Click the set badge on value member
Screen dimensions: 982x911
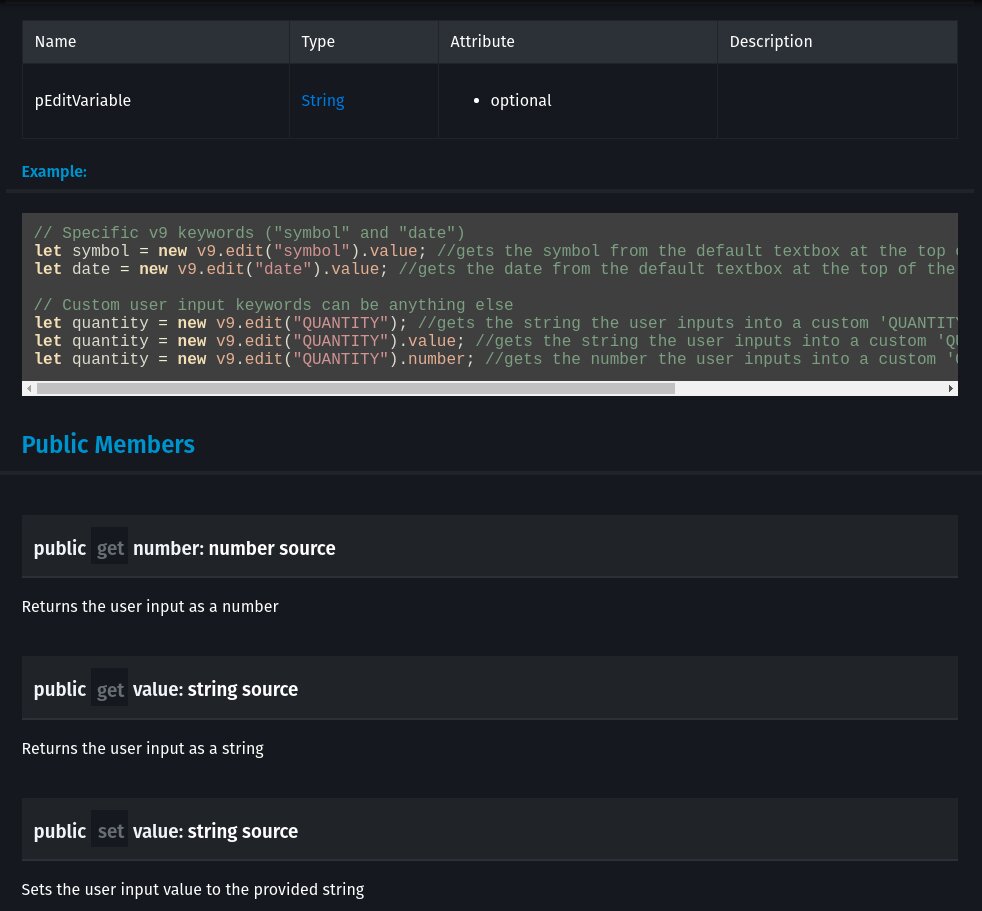(110, 831)
